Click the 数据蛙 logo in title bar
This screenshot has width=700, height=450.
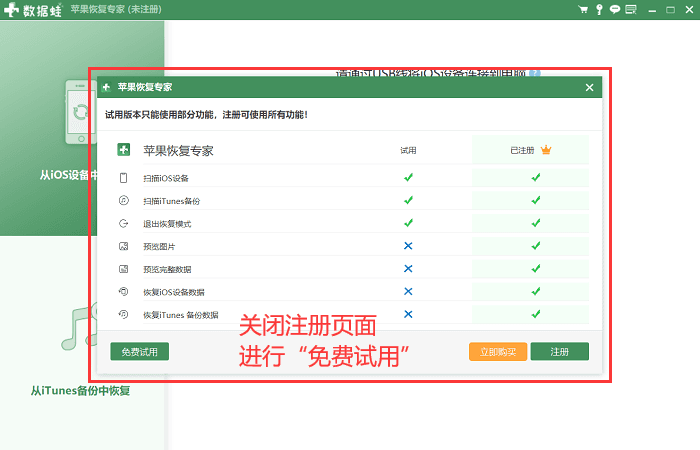pos(33,10)
